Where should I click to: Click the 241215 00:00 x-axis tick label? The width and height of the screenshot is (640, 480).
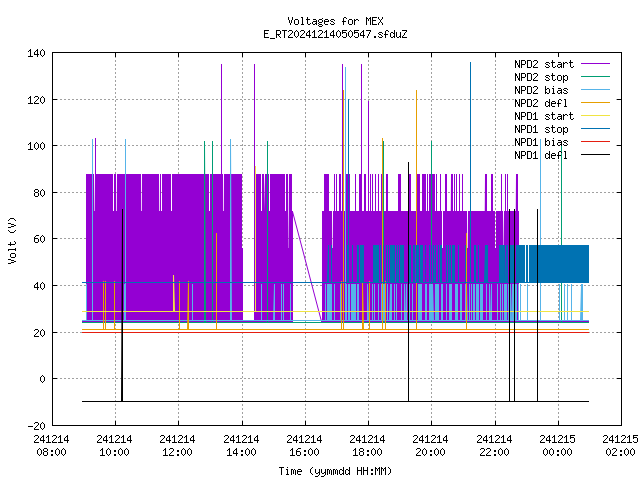click(x=557, y=446)
